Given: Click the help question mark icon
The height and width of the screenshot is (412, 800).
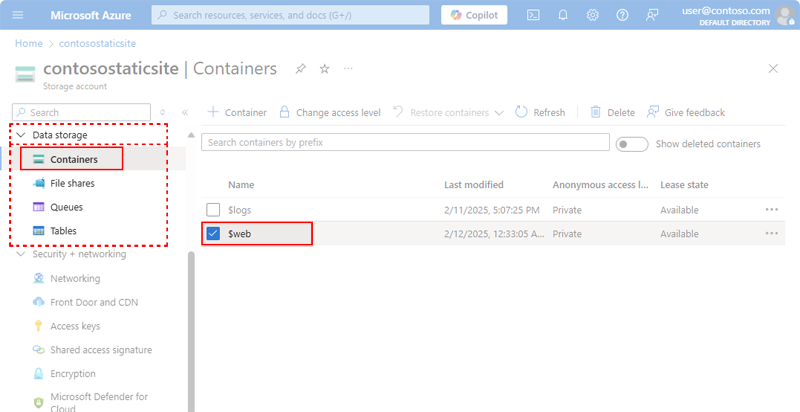Looking at the screenshot, I should click(623, 15).
